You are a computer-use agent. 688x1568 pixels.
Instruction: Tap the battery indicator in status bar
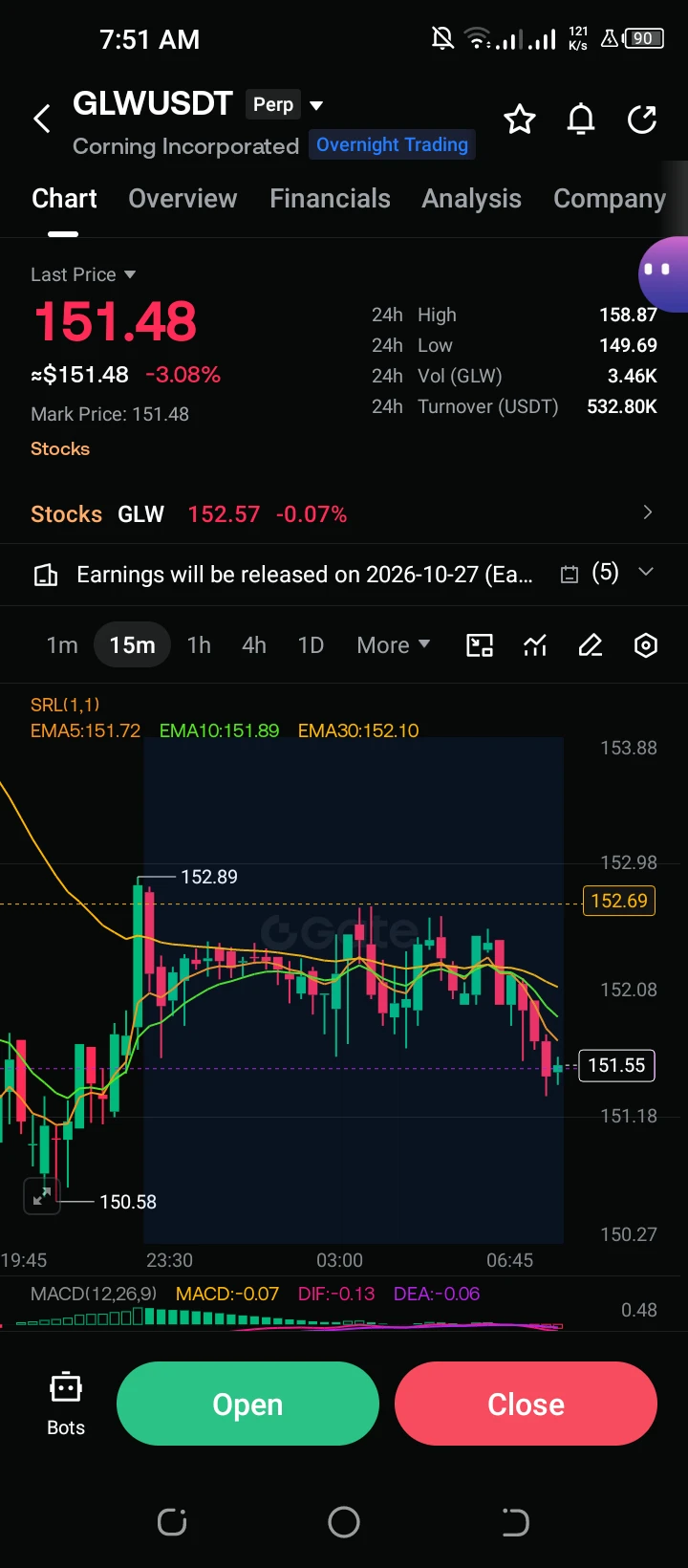pyautogui.click(x=644, y=39)
